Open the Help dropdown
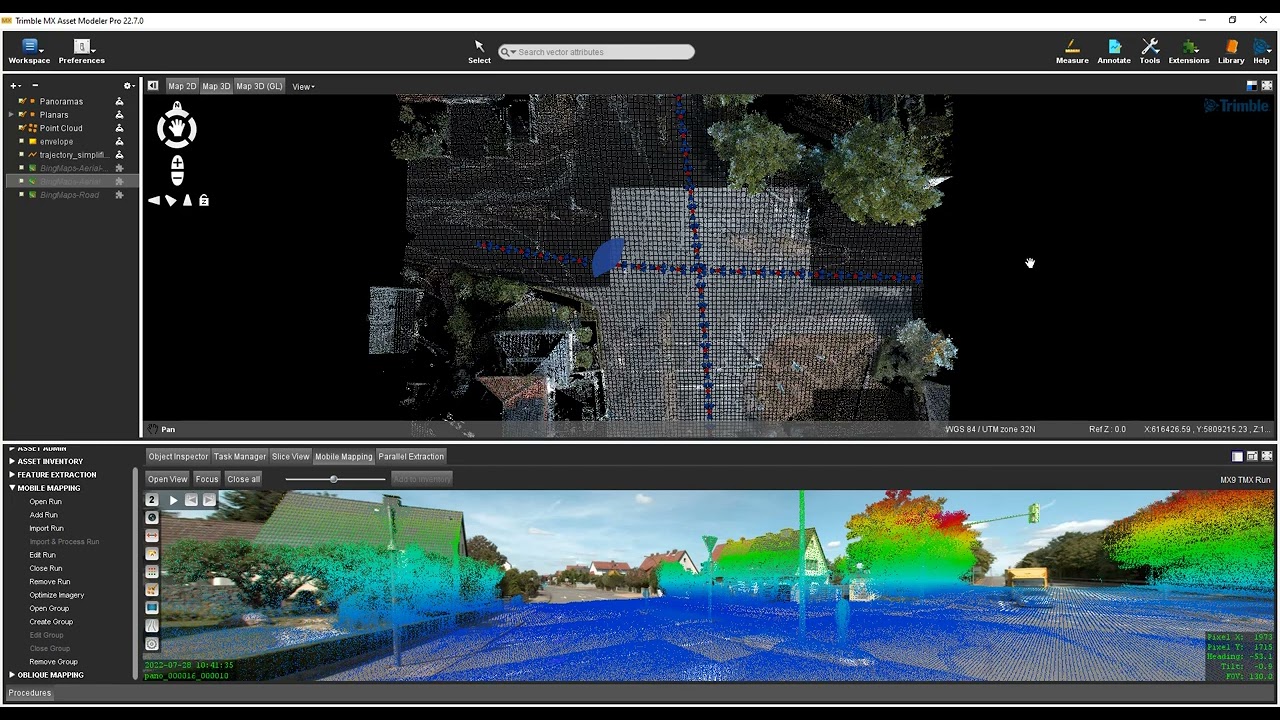This screenshot has height=720, width=1280. pyautogui.click(x=1262, y=52)
